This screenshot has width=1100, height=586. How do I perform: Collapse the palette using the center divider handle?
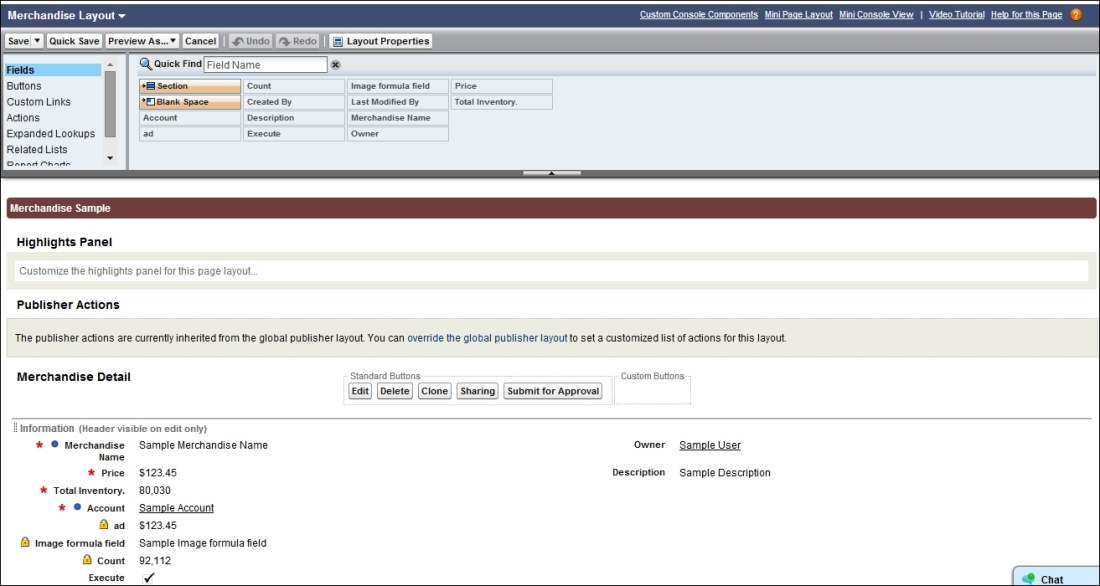[x=551, y=172]
